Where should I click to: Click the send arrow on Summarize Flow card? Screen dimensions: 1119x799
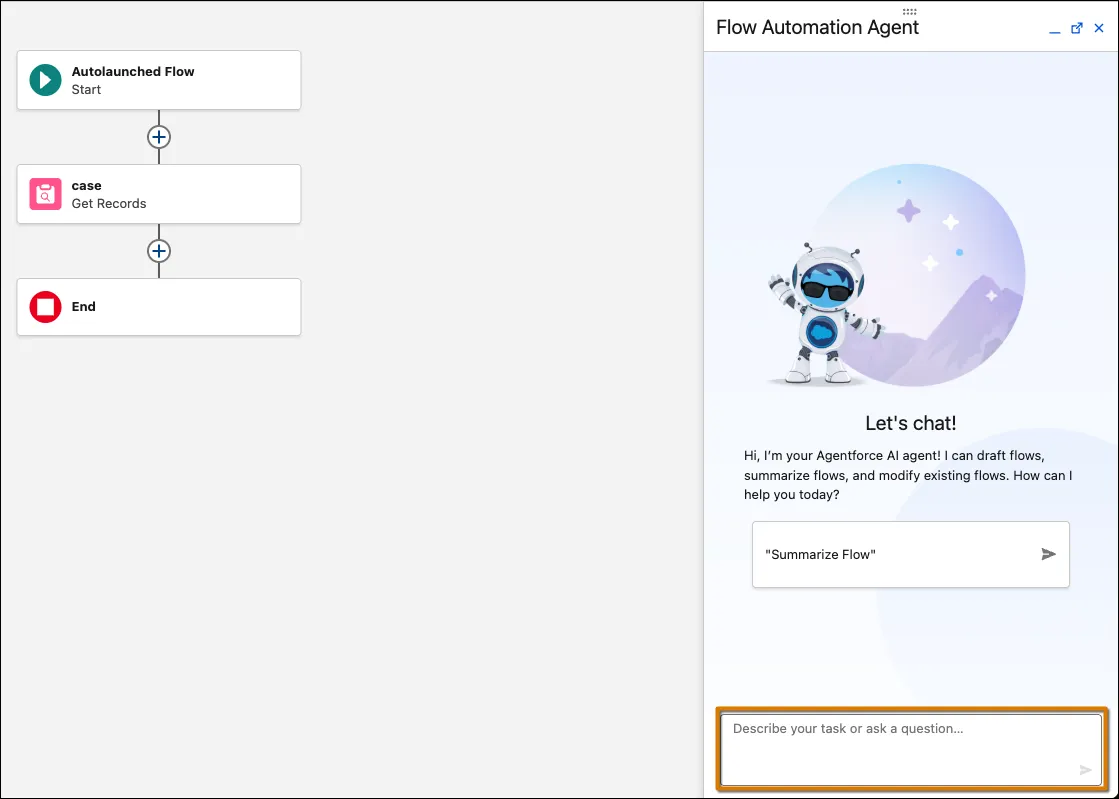pos(1048,553)
